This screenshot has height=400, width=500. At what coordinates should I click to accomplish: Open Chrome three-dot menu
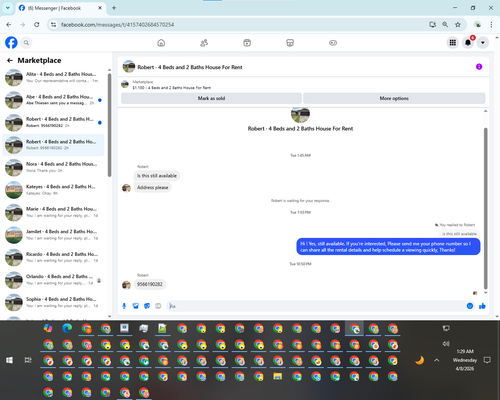[491, 25]
